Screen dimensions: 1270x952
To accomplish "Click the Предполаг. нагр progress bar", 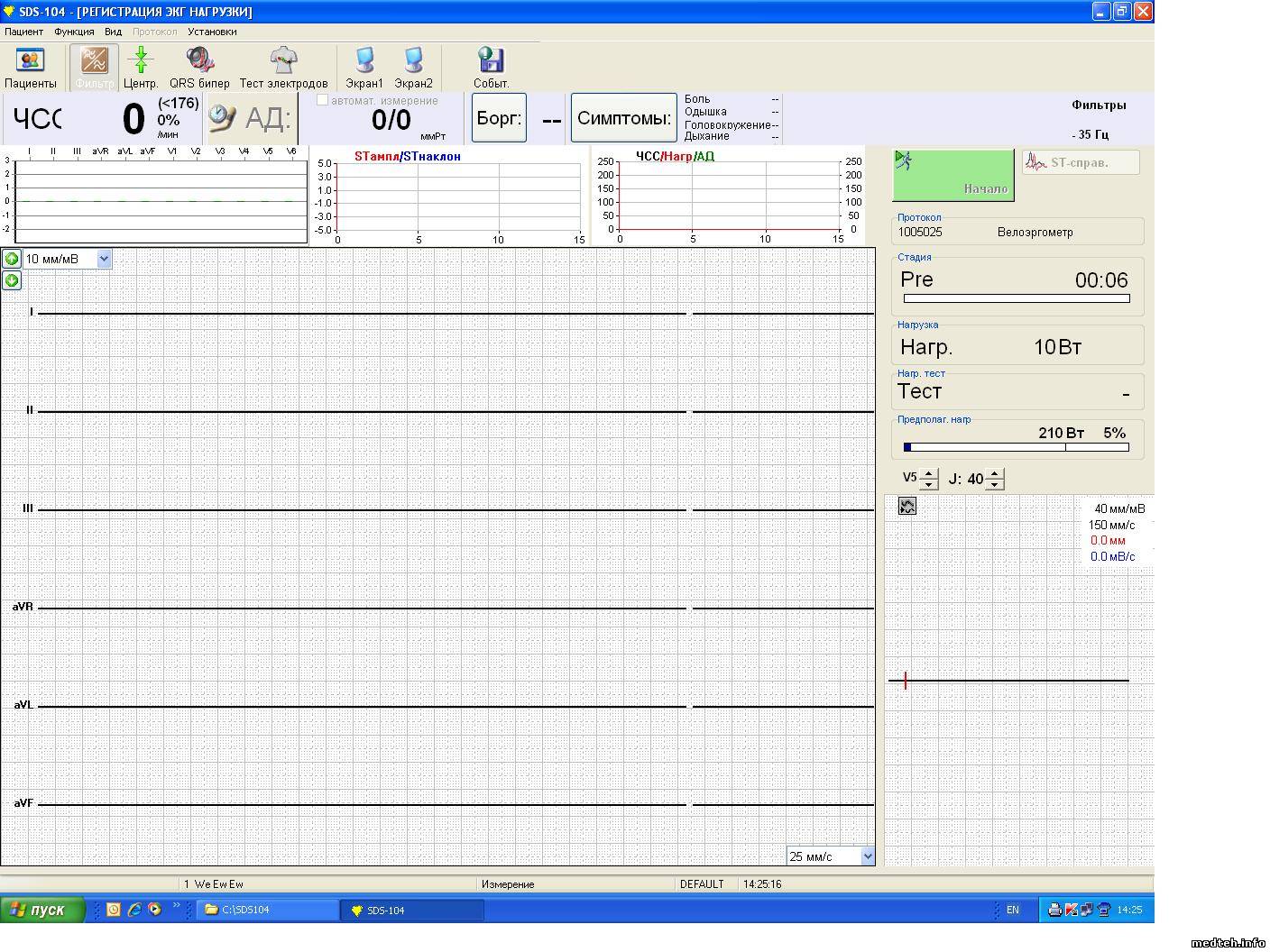I will point(1016,447).
